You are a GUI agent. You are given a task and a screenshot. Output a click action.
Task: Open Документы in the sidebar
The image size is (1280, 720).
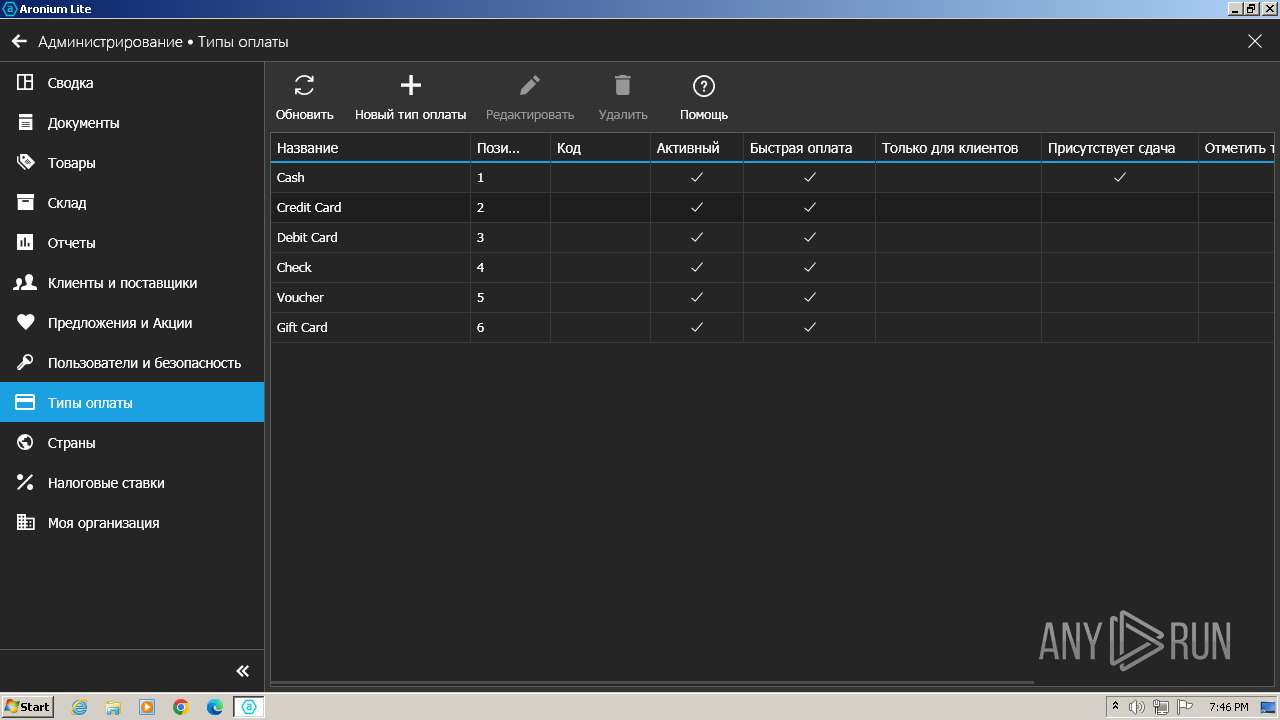coord(132,123)
